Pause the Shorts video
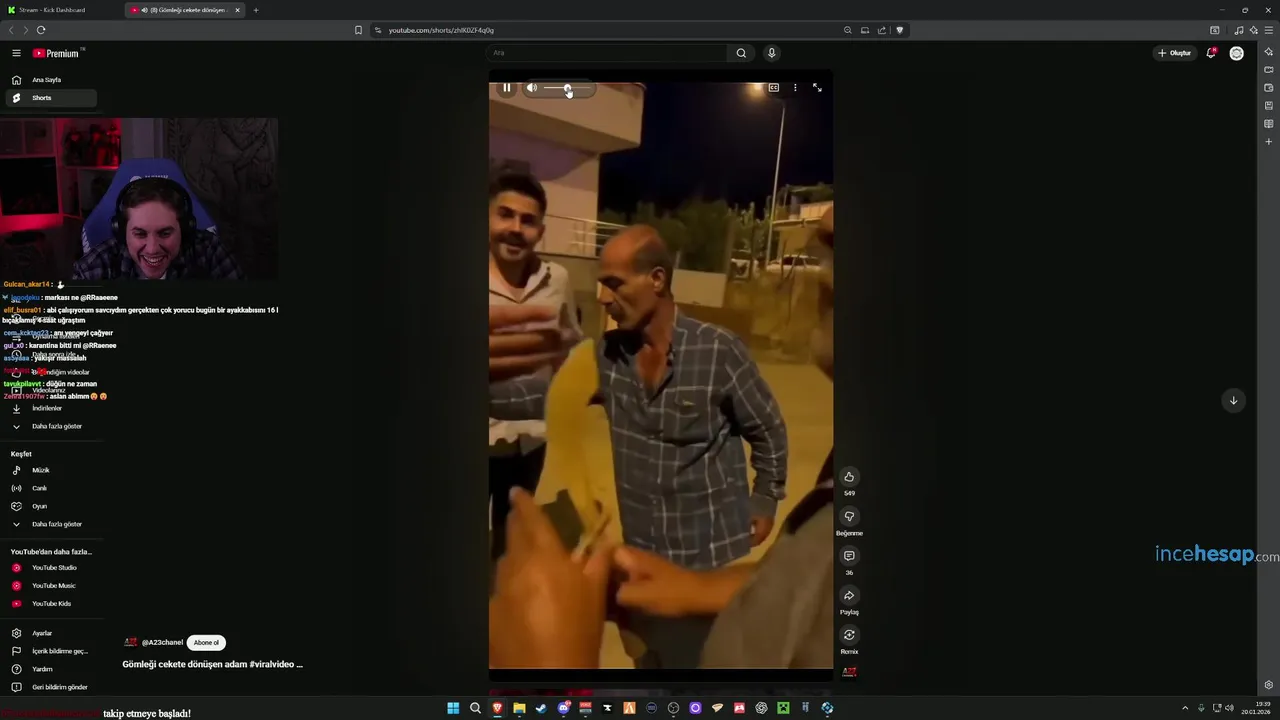1280x720 pixels. click(507, 88)
